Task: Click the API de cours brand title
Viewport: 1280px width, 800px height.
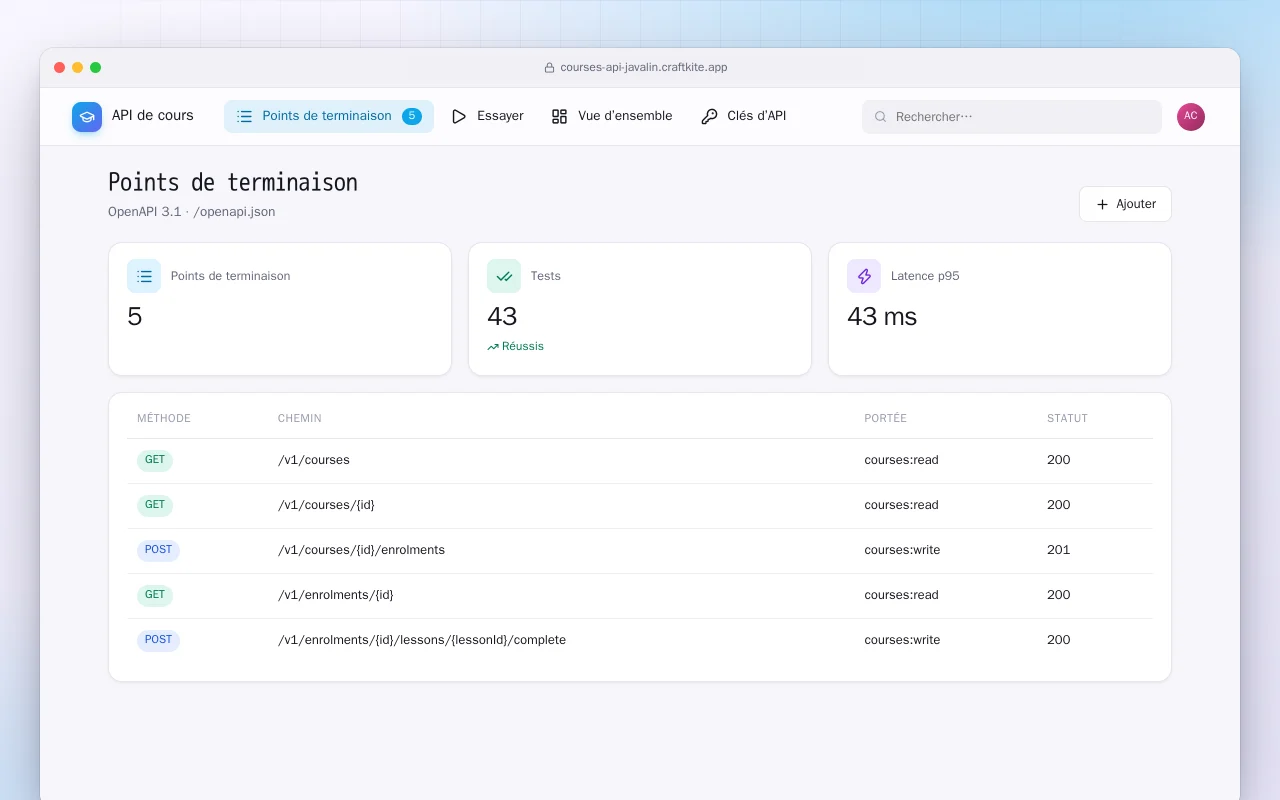Action: click(x=153, y=116)
